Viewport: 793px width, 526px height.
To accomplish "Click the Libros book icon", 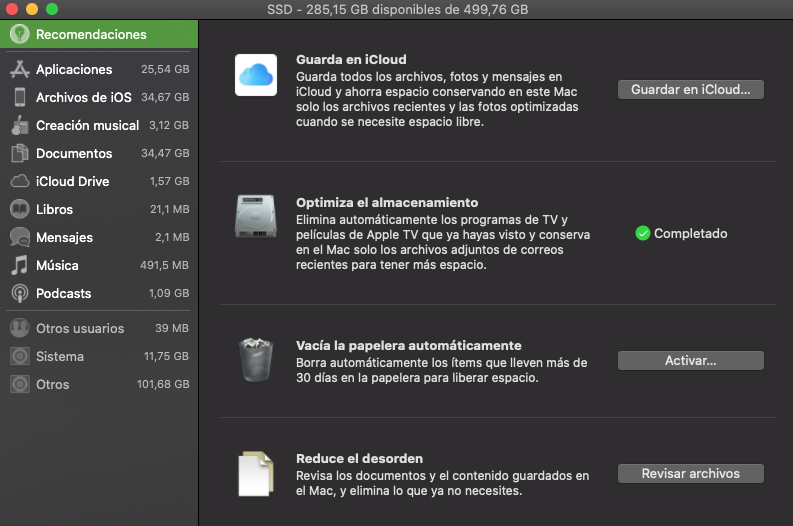I will (20, 209).
